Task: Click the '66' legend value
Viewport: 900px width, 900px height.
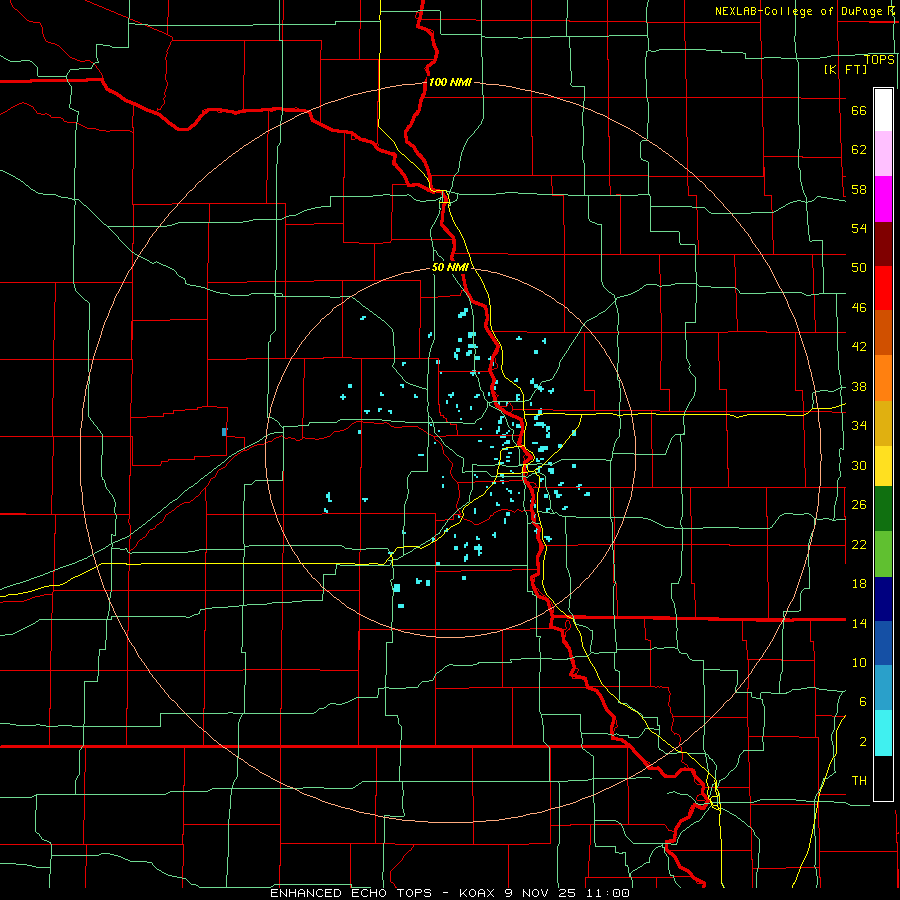Action: pyautogui.click(x=859, y=111)
